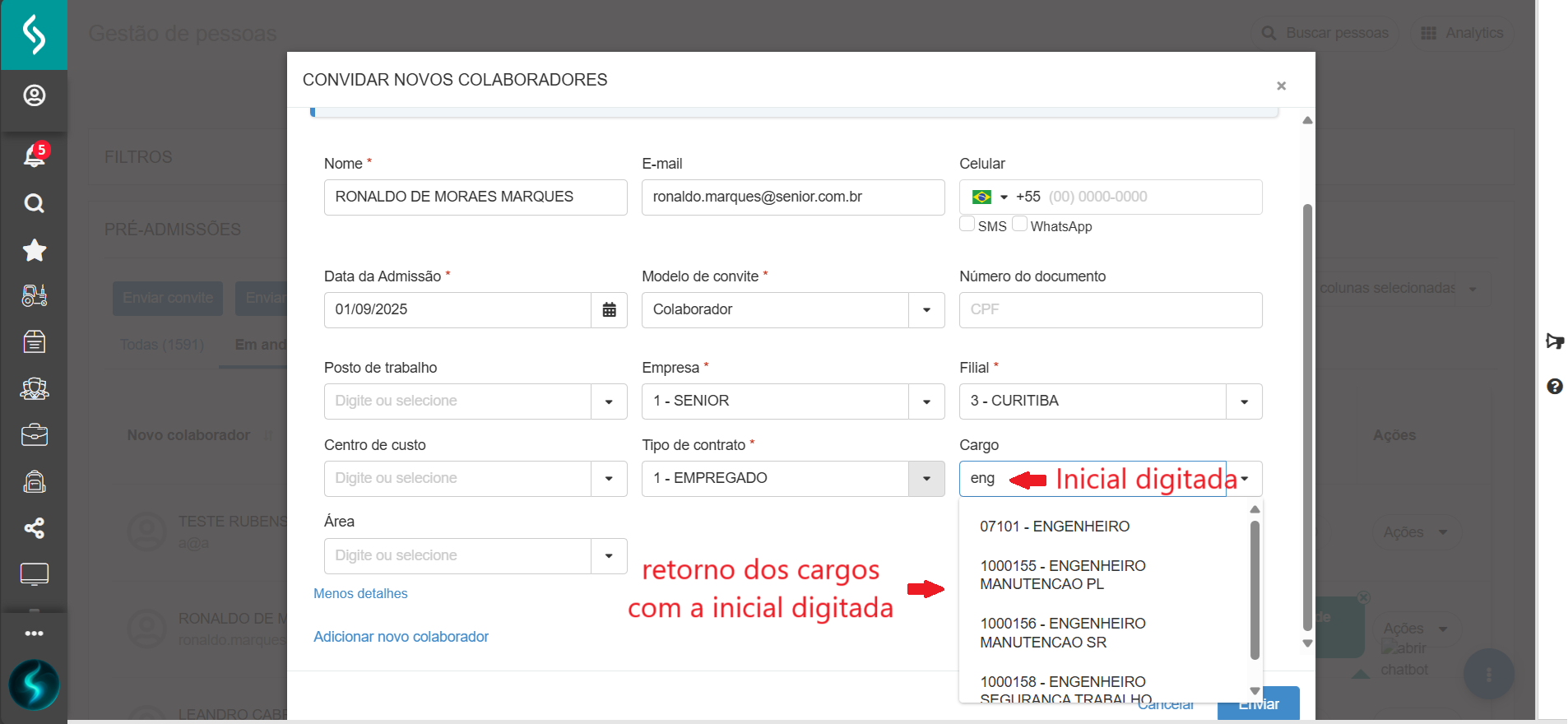This screenshot has height=724, width=1568.
Task: Enable the SMS checkbox
Action: [x=967, y=224]
